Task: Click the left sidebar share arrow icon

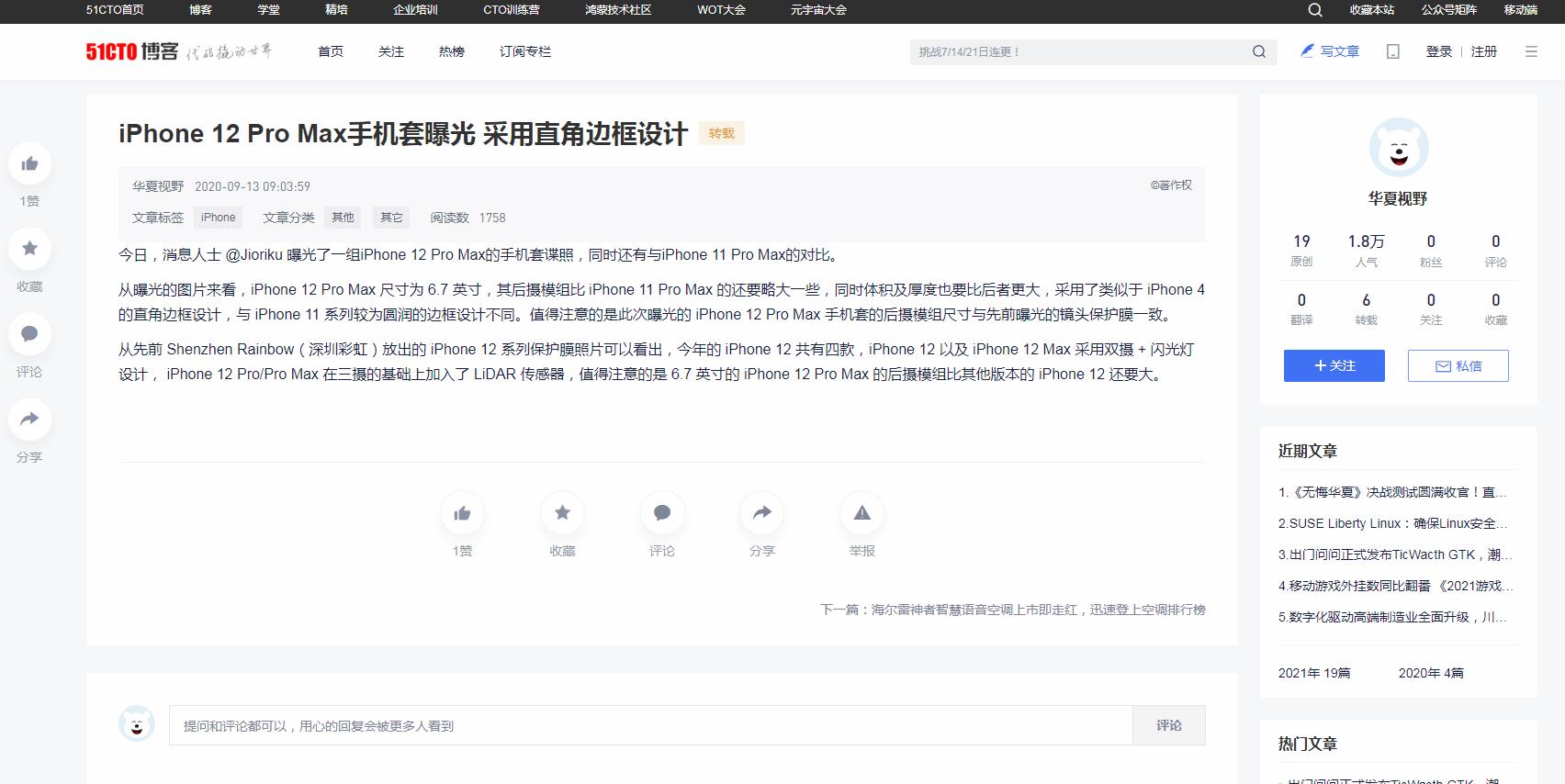Action: 29,420
